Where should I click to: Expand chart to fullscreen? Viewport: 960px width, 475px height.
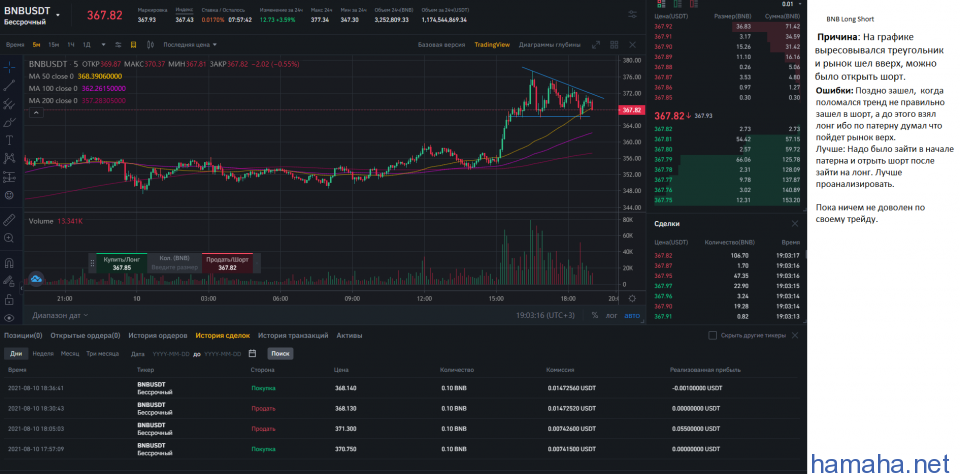coord(596,45)
